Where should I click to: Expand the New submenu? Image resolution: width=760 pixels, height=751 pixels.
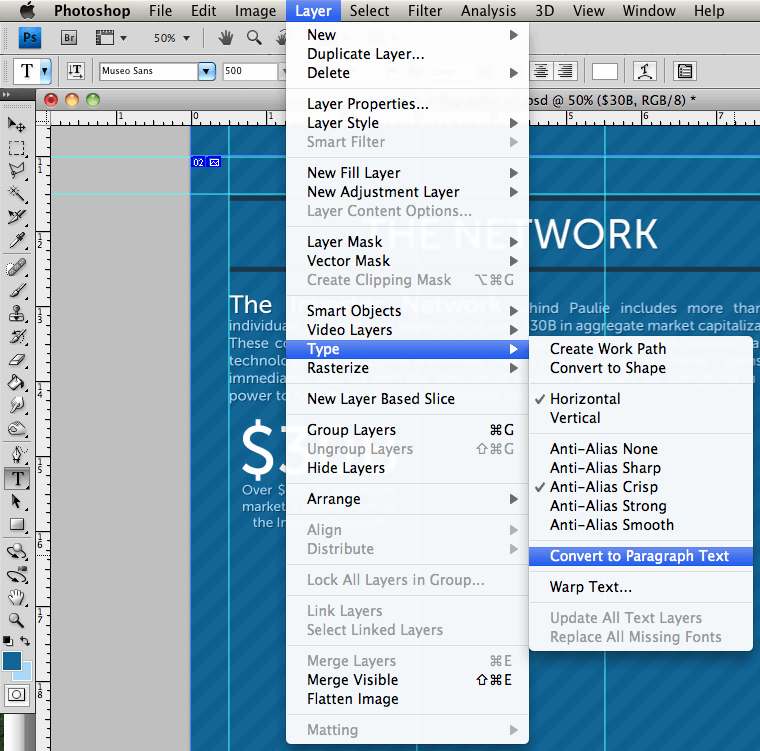[407, 35]
